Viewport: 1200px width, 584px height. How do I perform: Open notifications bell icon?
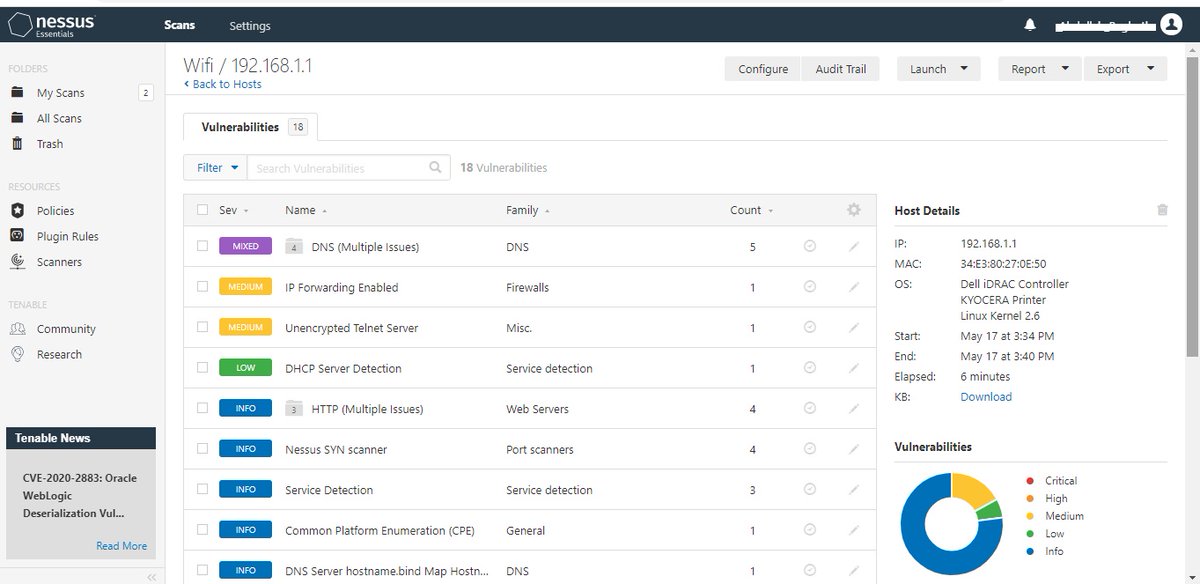coord(1030,25)
